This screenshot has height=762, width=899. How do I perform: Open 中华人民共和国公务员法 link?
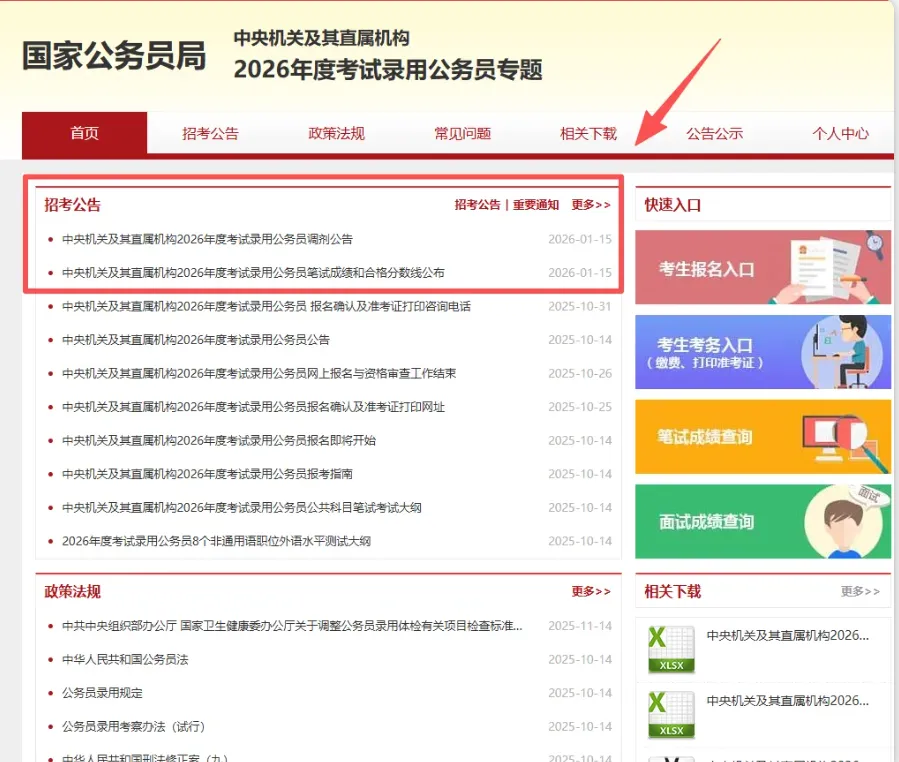(125, 659)
